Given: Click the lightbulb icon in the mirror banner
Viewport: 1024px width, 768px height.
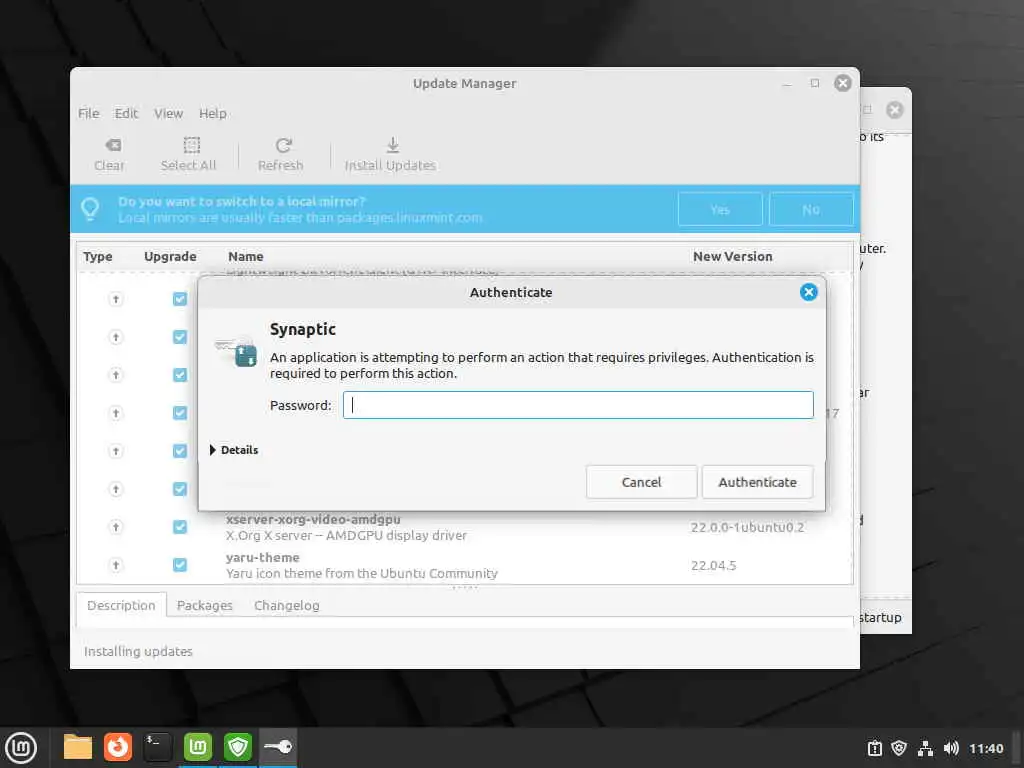Looking at the screenshot, I should pyautogui.click(x=90, y=209).
